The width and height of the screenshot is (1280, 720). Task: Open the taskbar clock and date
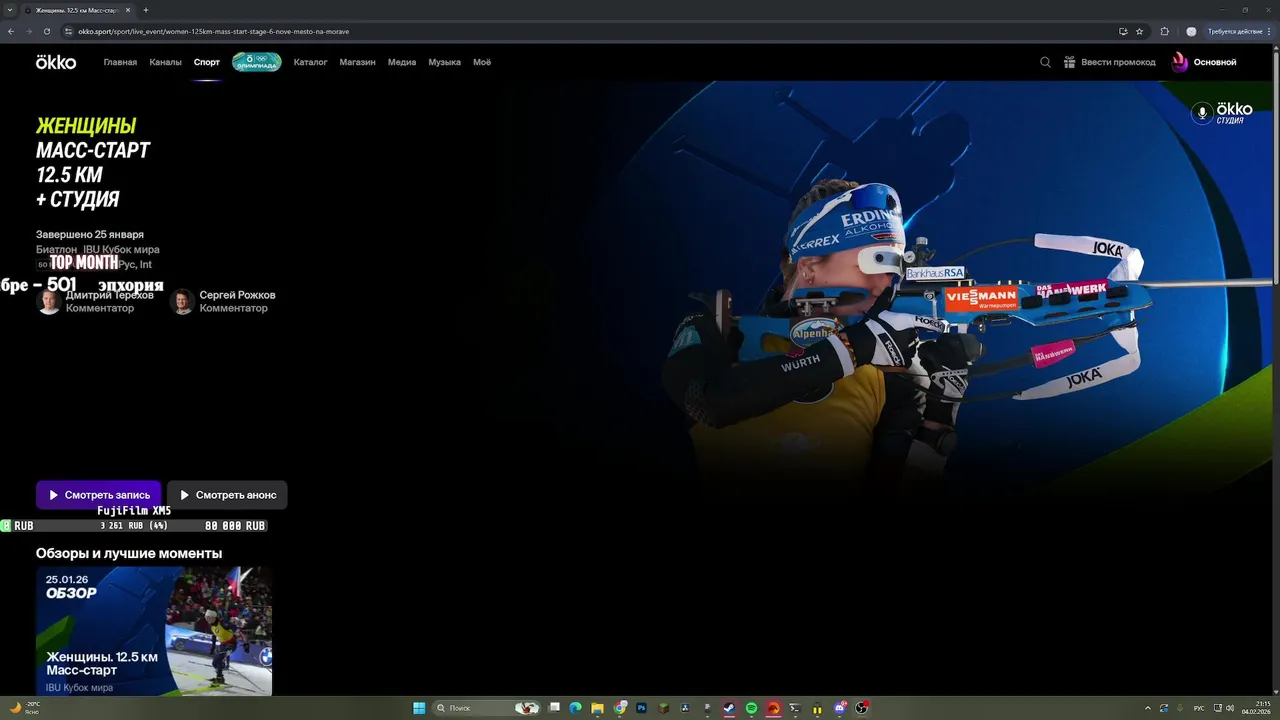[x=1255, y=708]
